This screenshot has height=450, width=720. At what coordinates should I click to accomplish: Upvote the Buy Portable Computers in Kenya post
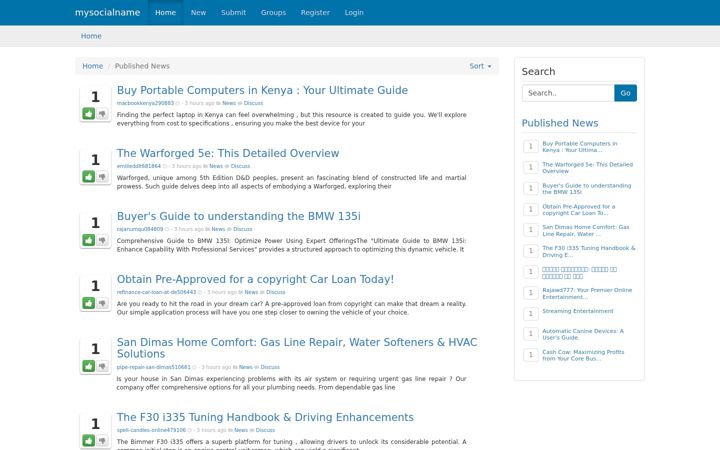(x=89, y=113)
